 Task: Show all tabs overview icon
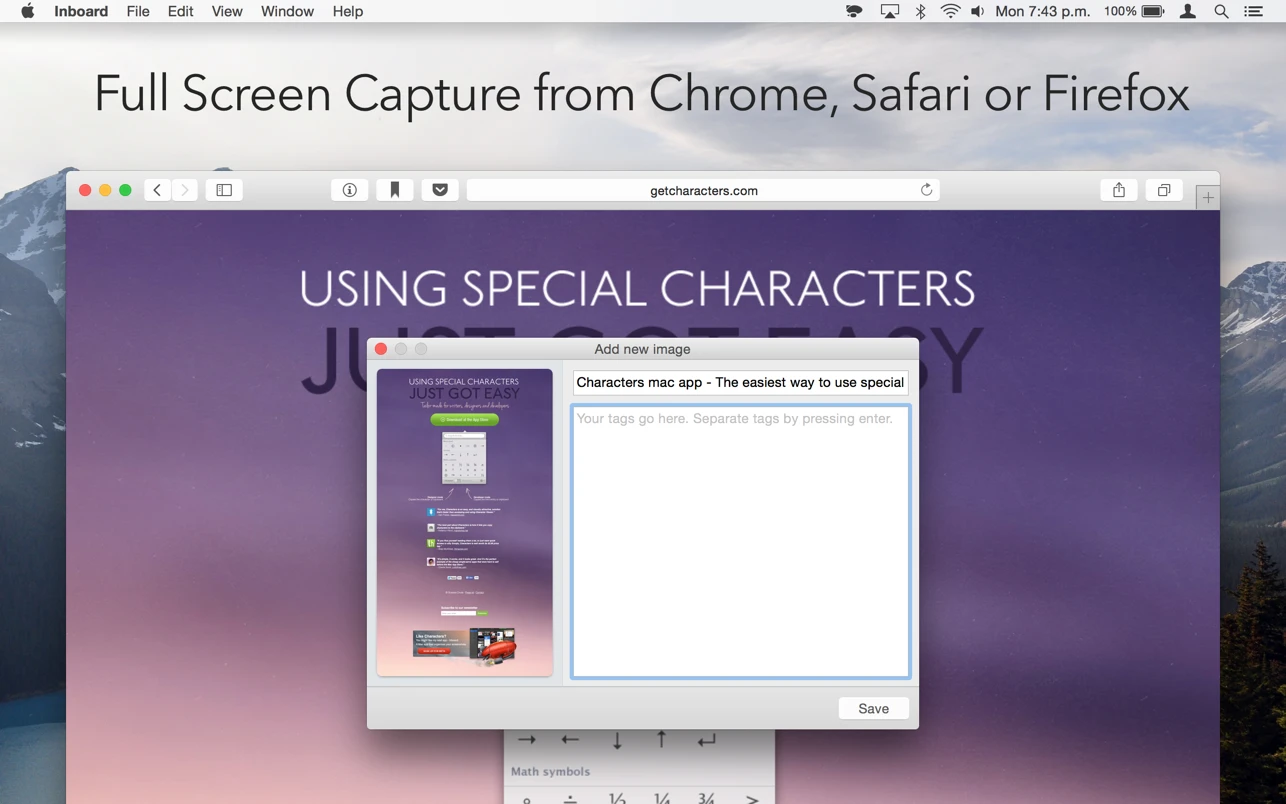click(1164, 190)
